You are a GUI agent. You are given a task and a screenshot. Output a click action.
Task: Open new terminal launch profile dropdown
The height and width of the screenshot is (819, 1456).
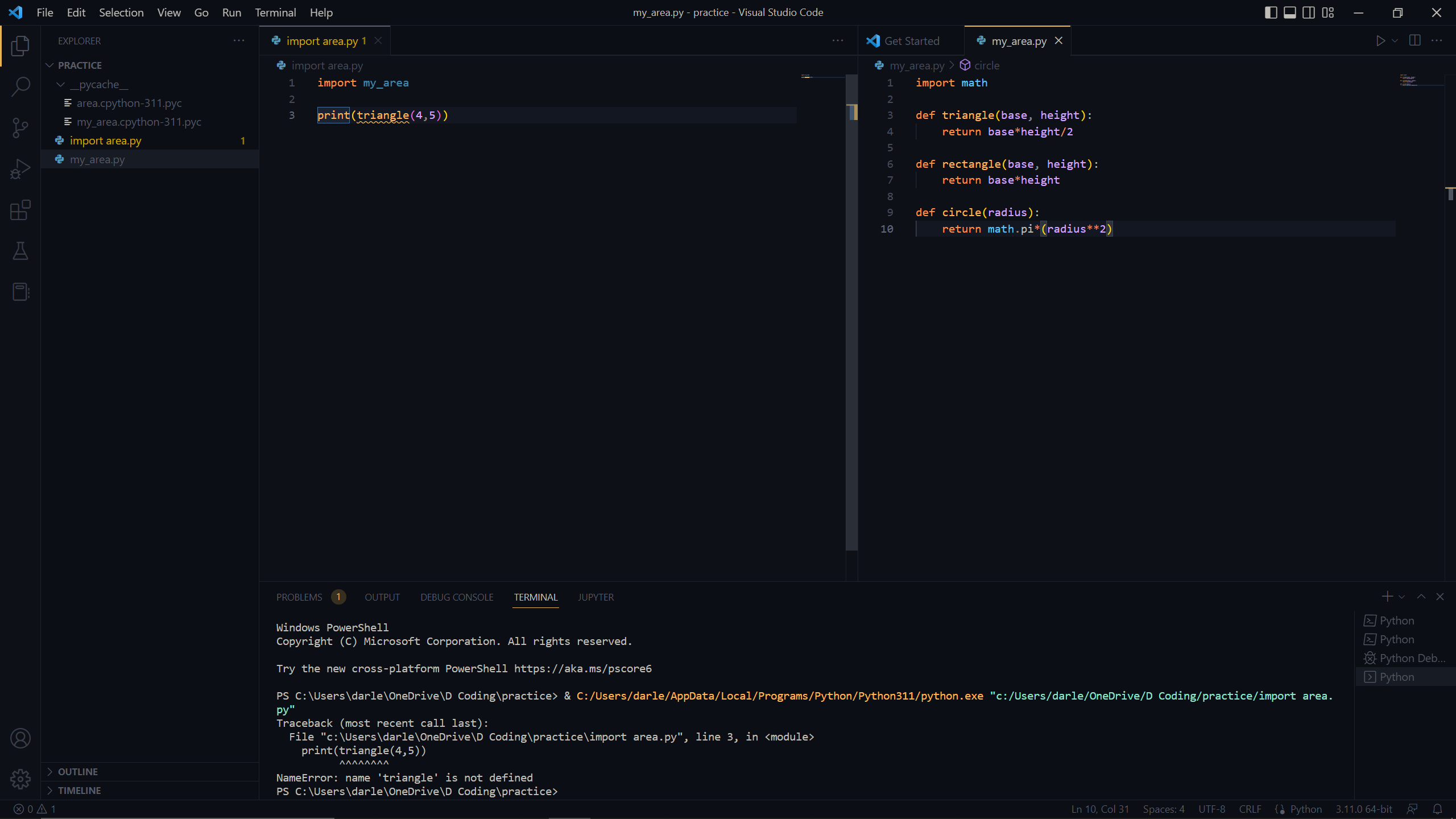click(1401, 597)
